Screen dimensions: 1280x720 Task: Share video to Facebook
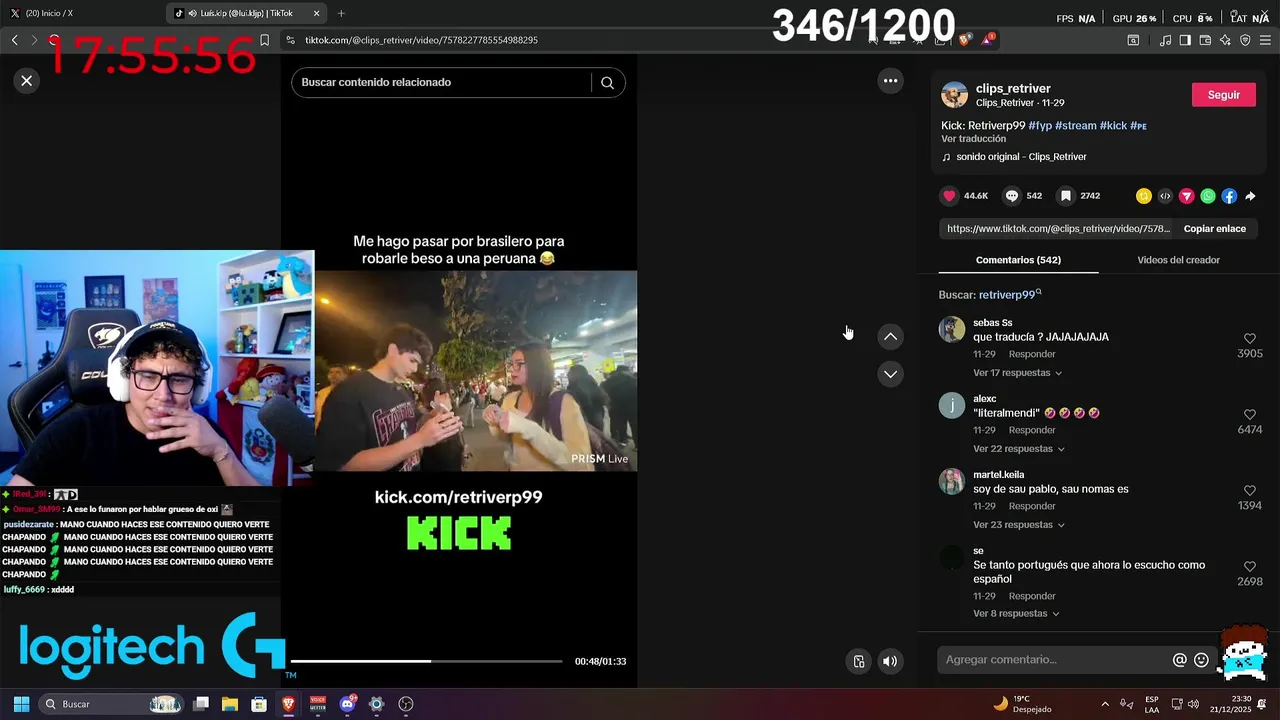coord(1229,196)
